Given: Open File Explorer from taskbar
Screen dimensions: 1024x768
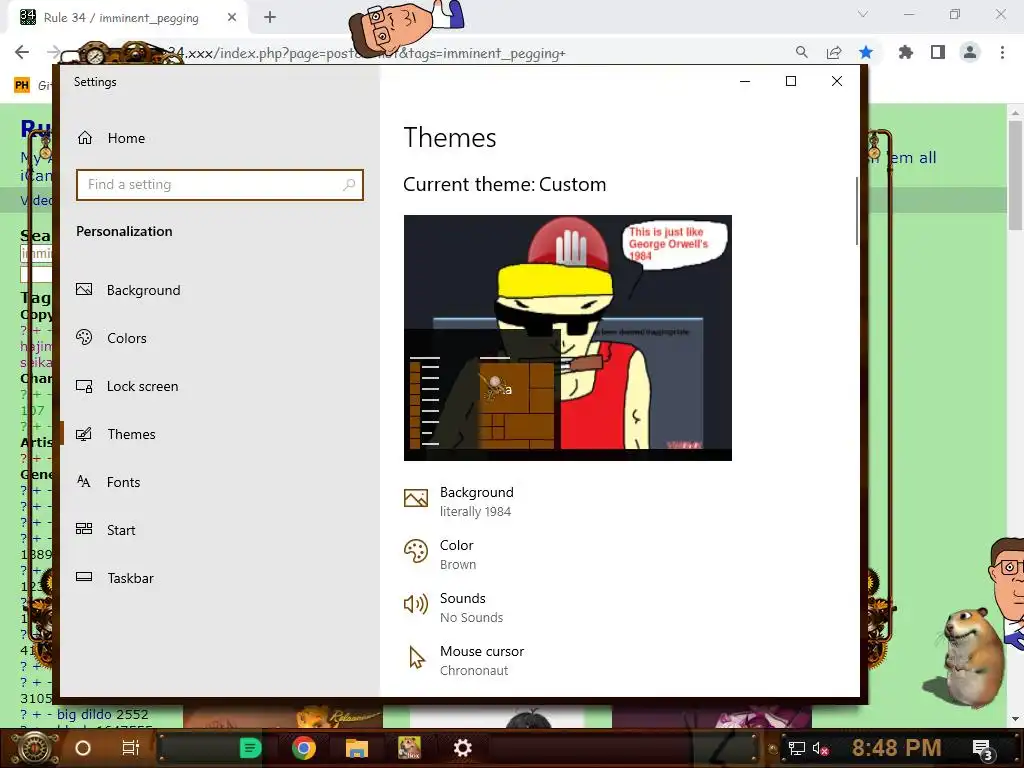Looking at the screenshot, I should (357, 748).
